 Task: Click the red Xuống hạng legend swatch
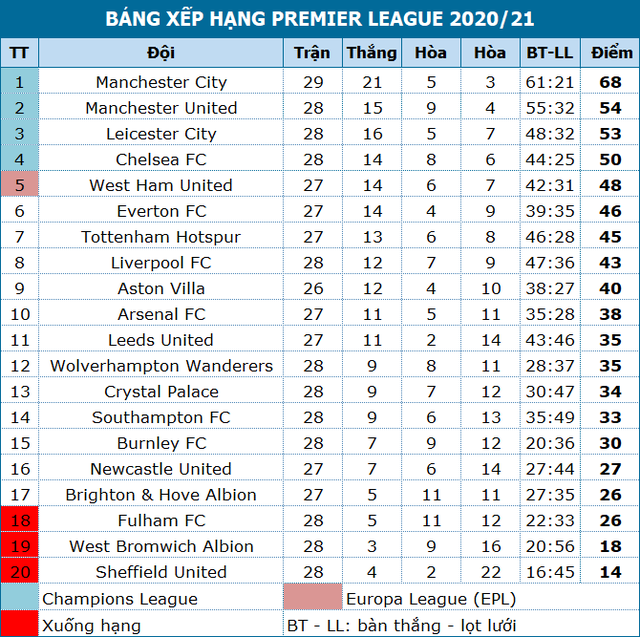[20, 624]
